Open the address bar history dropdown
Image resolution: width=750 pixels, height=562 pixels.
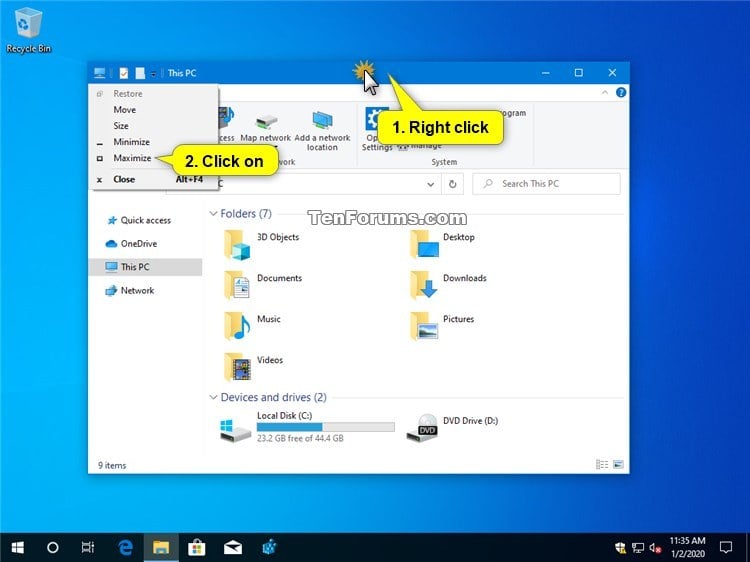(430, 184)
